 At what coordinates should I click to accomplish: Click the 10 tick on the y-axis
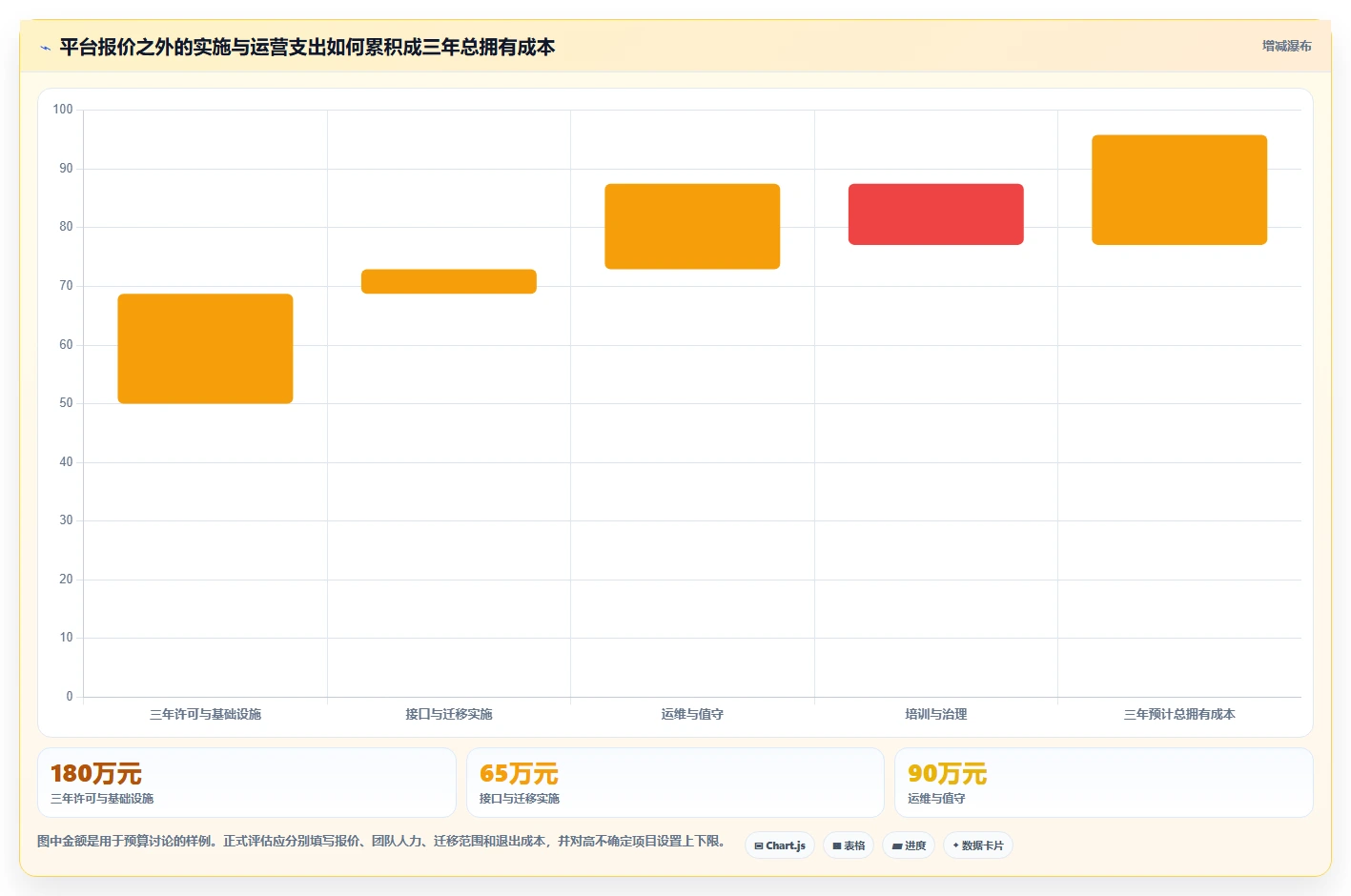tap(66, 638)
